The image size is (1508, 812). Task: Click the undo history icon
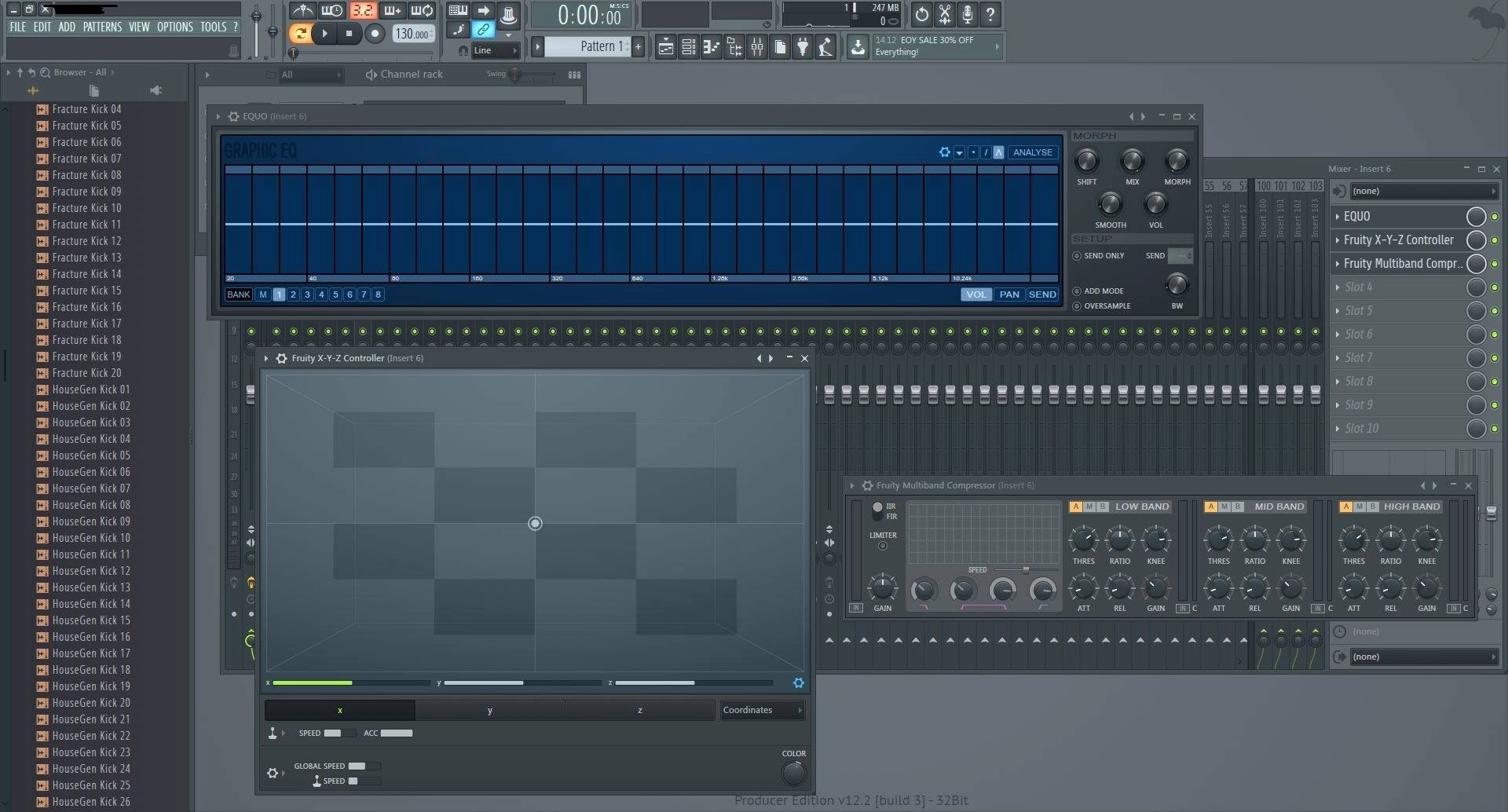point(921,14)
